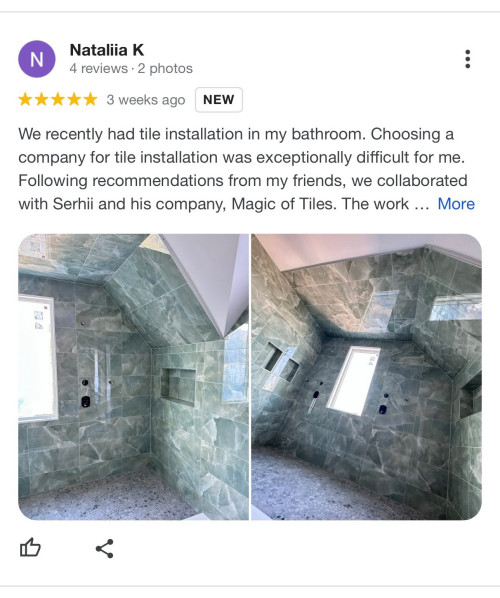Click the purple N reviewer avatar
The width and height of the screenshot is (500, 598).
pos(37,59)
